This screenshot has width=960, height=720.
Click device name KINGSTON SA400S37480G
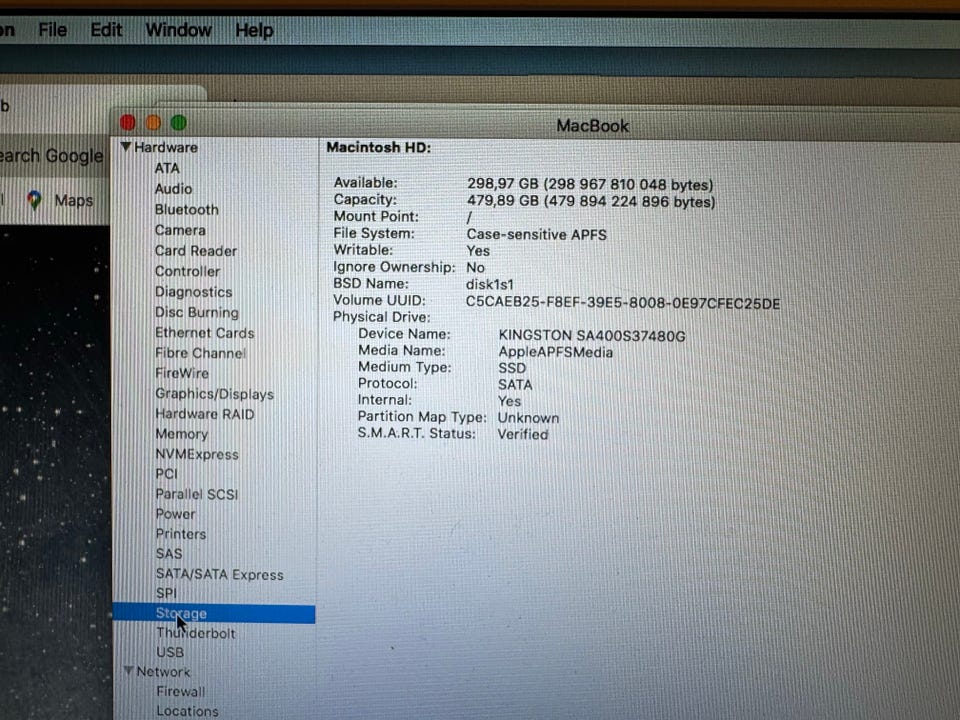point(592,336)
